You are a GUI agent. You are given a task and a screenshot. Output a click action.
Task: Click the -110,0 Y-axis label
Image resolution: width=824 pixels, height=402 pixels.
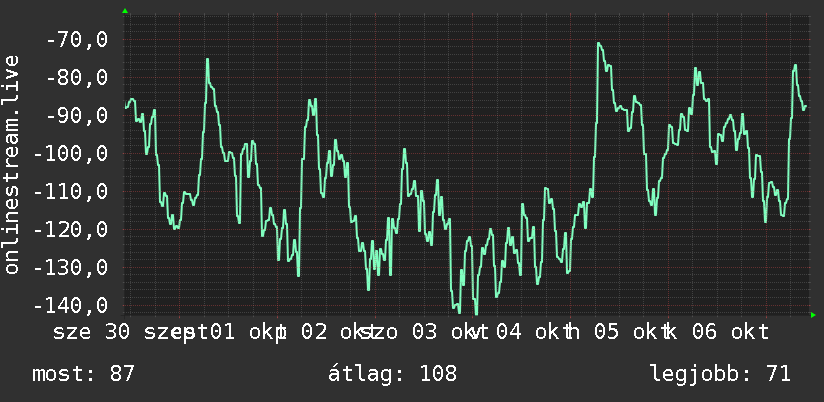click(70, 192)
